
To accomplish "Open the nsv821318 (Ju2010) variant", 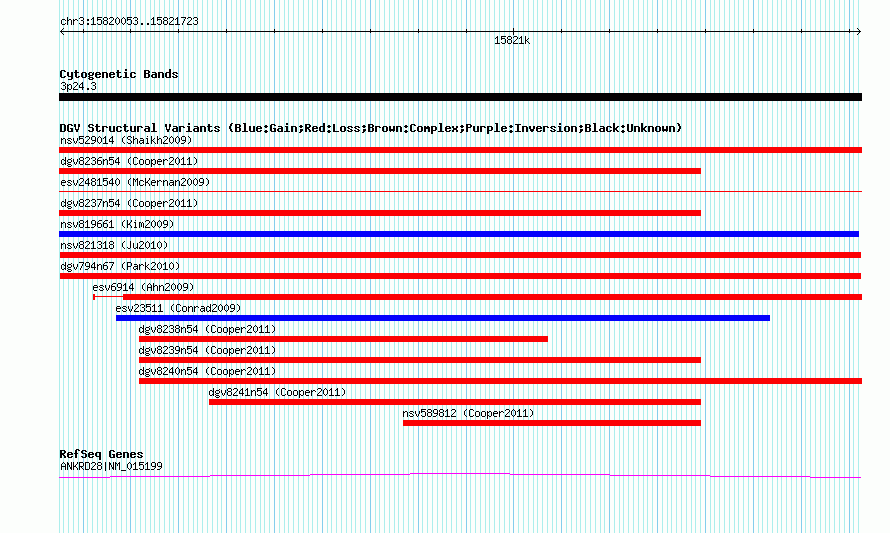I will pos(114,245).
